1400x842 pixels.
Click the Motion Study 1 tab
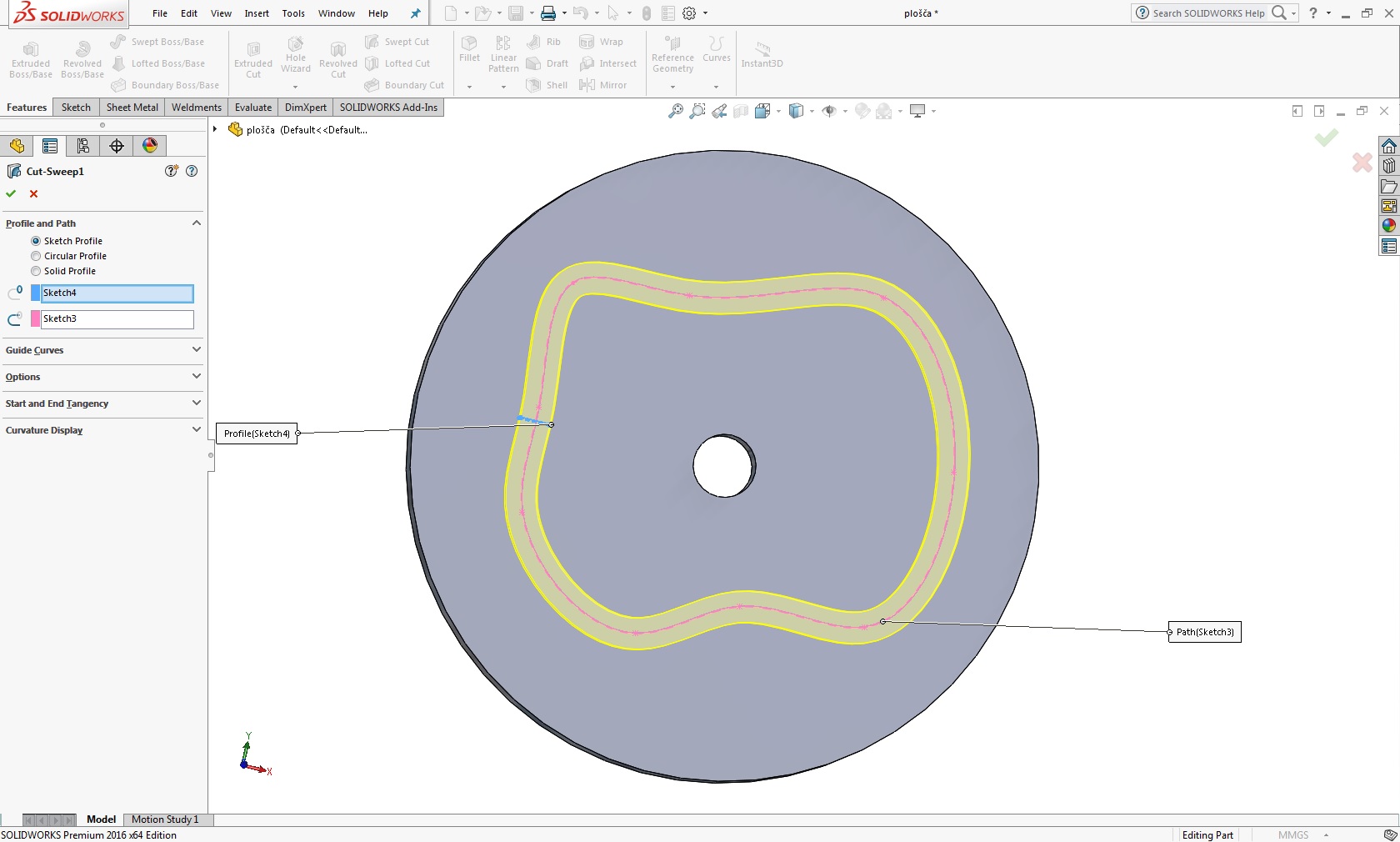click(x=165, y=819)
